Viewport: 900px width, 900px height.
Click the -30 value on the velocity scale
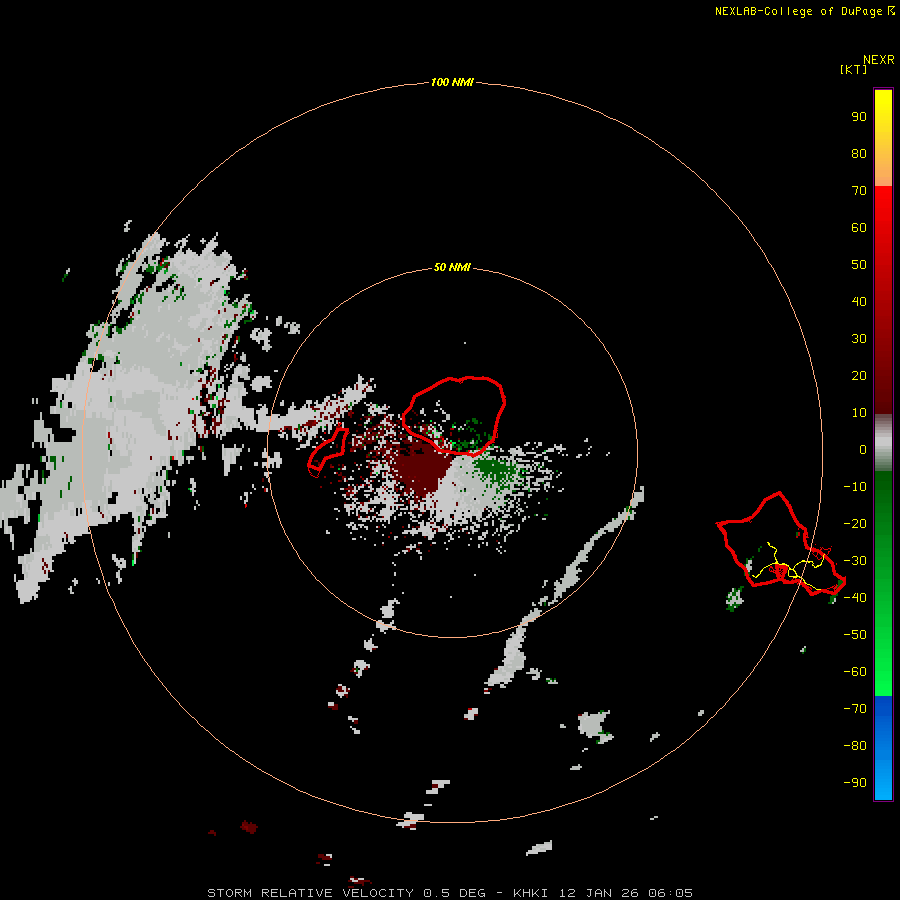(855, 561)
